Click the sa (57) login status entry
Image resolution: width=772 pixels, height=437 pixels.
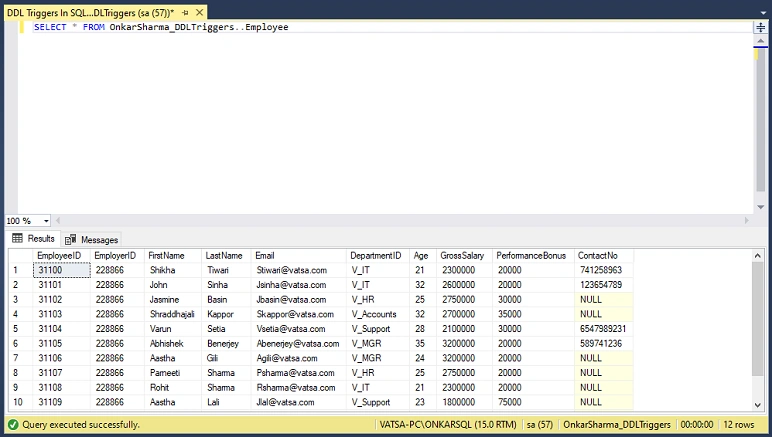540,425
